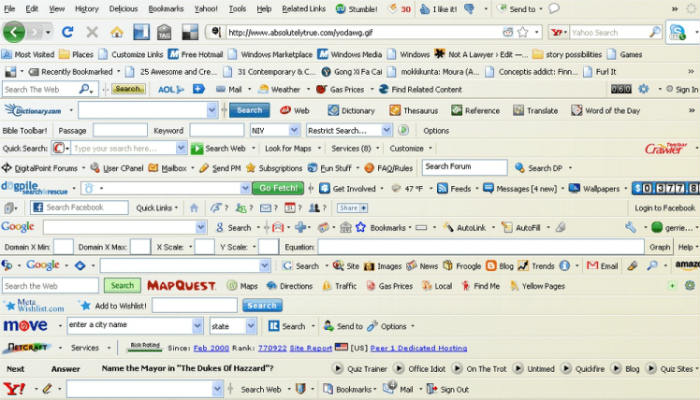Click the StumbleUpon Stumble! button
700x400 pixels.
(356, 9)
